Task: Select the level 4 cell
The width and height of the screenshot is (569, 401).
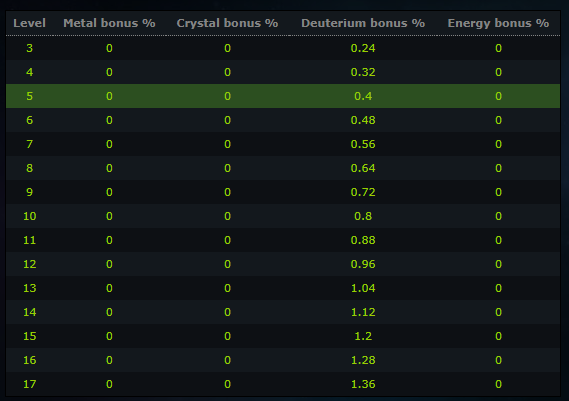Action: [29, 72]
